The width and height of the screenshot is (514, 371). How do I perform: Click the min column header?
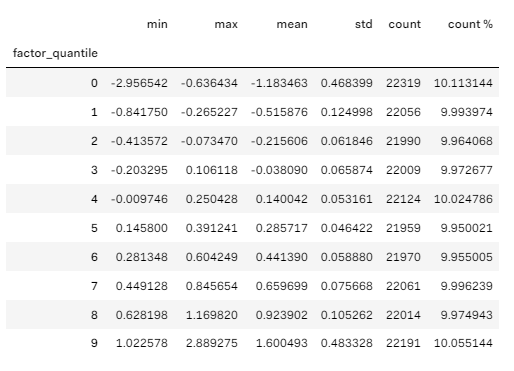click(157, 24)
